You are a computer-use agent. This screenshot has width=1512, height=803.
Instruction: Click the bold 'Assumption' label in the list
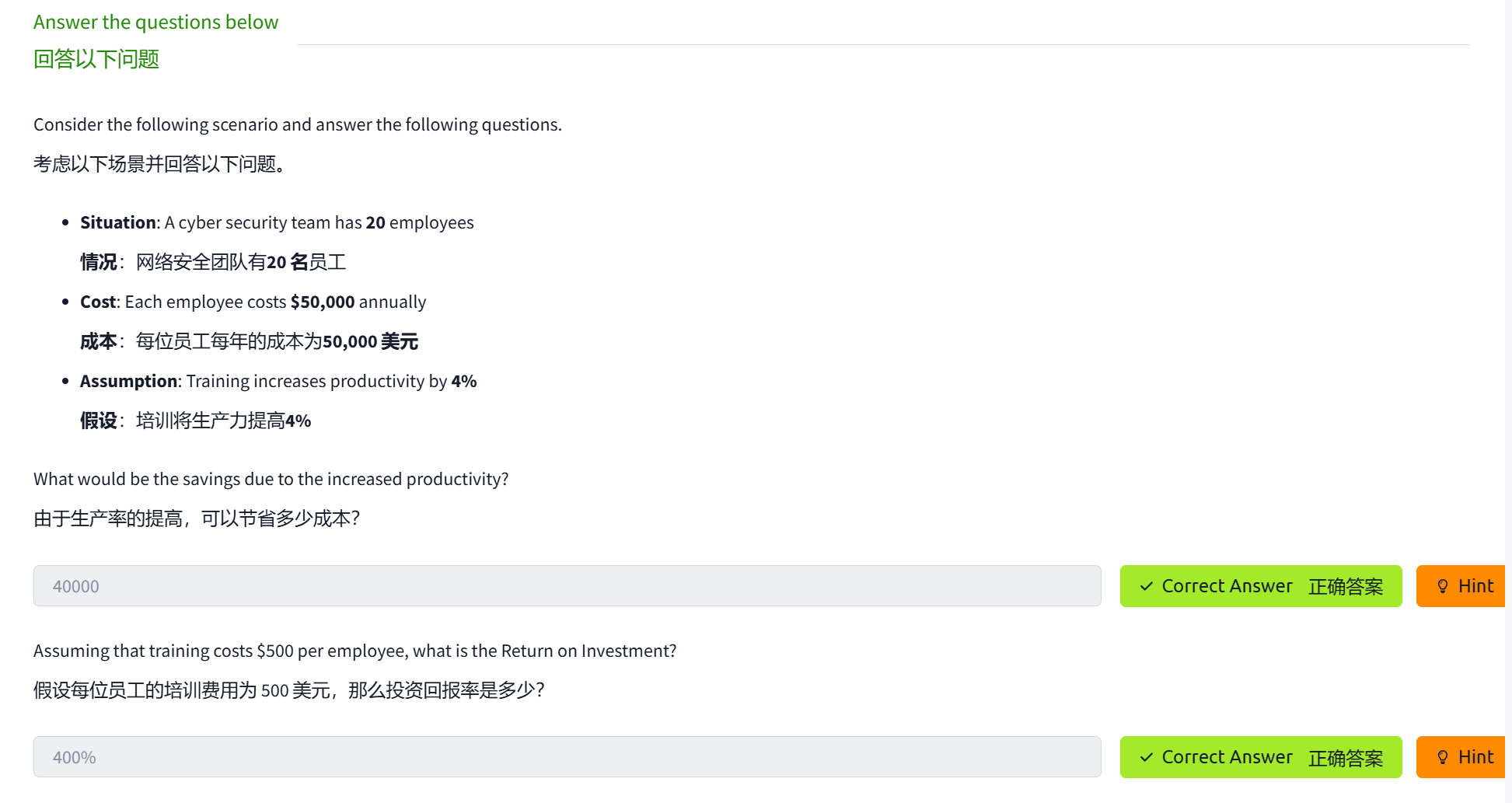click(x=129, y=382)
